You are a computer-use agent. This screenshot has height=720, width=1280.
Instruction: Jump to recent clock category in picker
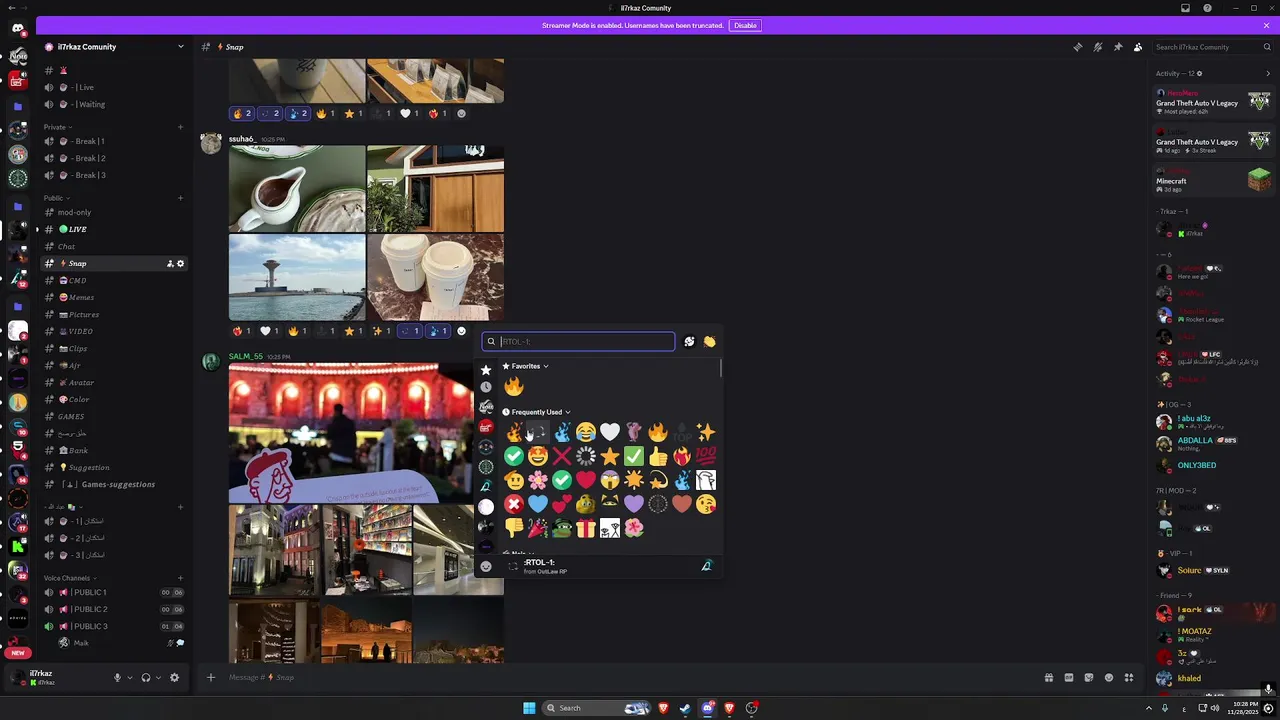[x=486, y=387]
